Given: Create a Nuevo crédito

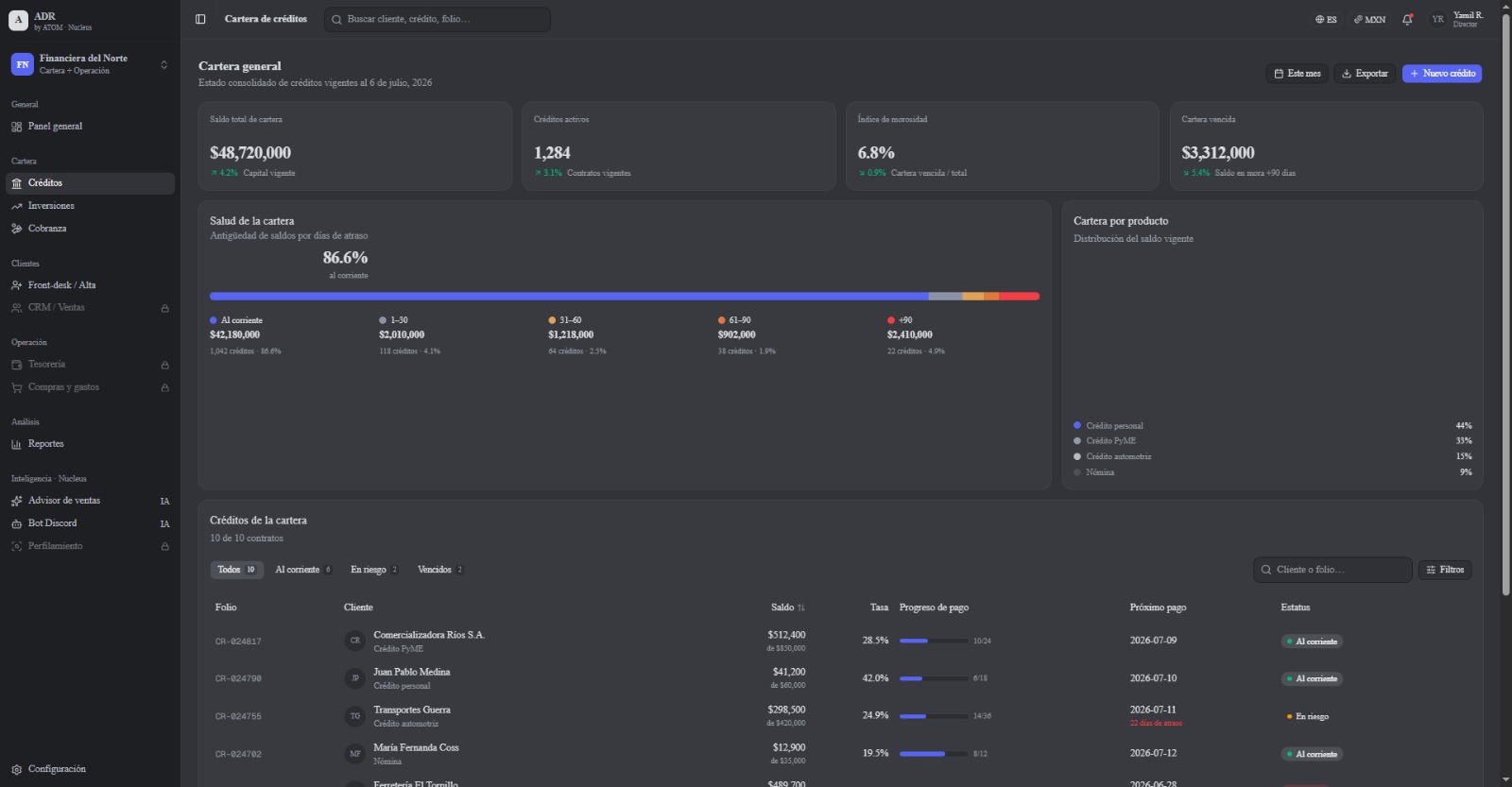Looking at the screenshot, I should 1442,74.
